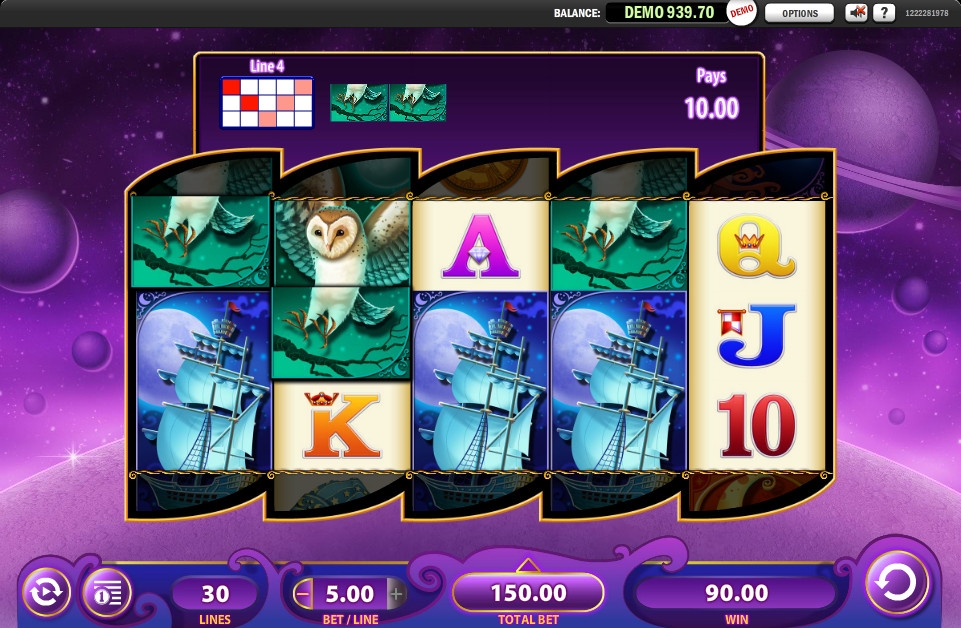This screenshot has height=628, width=961.
Task: Click the Line 4 payline grid
Action: point(267,102)
